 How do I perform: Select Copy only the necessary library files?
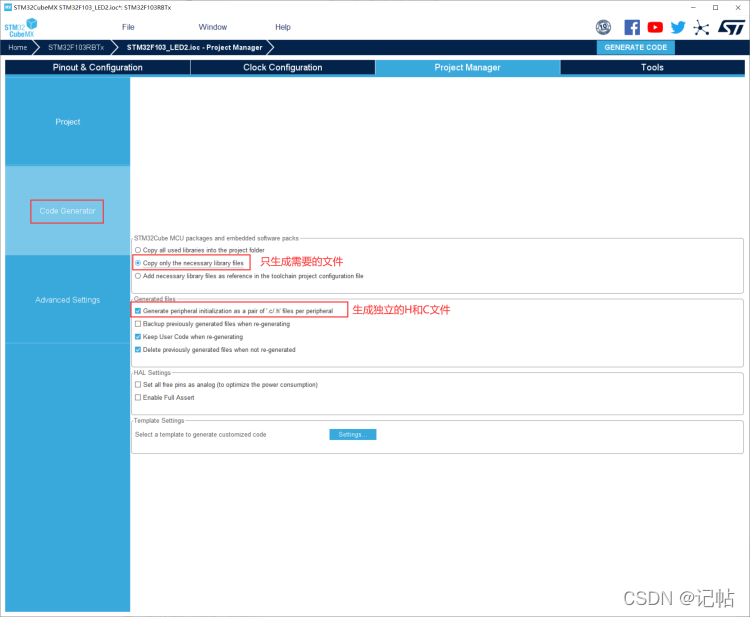pyautogui.click(x=138, y=263)
